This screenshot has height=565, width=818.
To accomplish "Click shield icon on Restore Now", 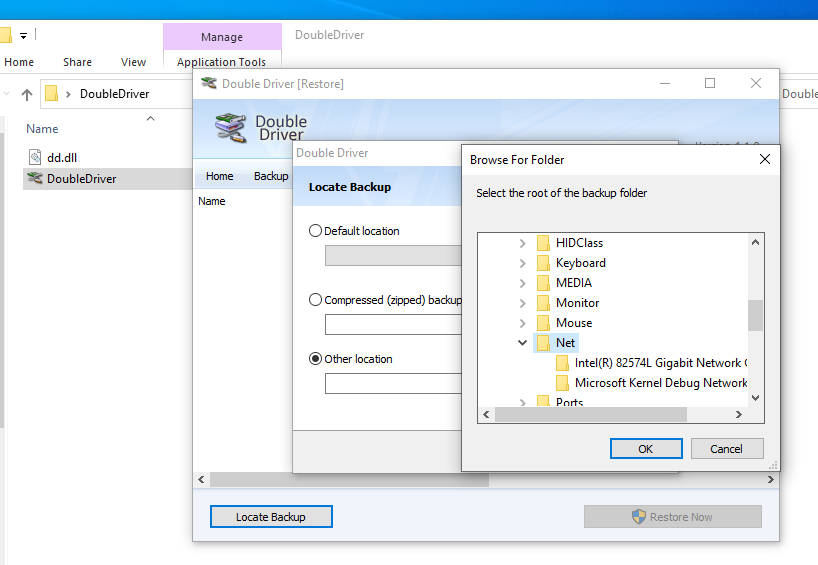I will pos(639,516).
